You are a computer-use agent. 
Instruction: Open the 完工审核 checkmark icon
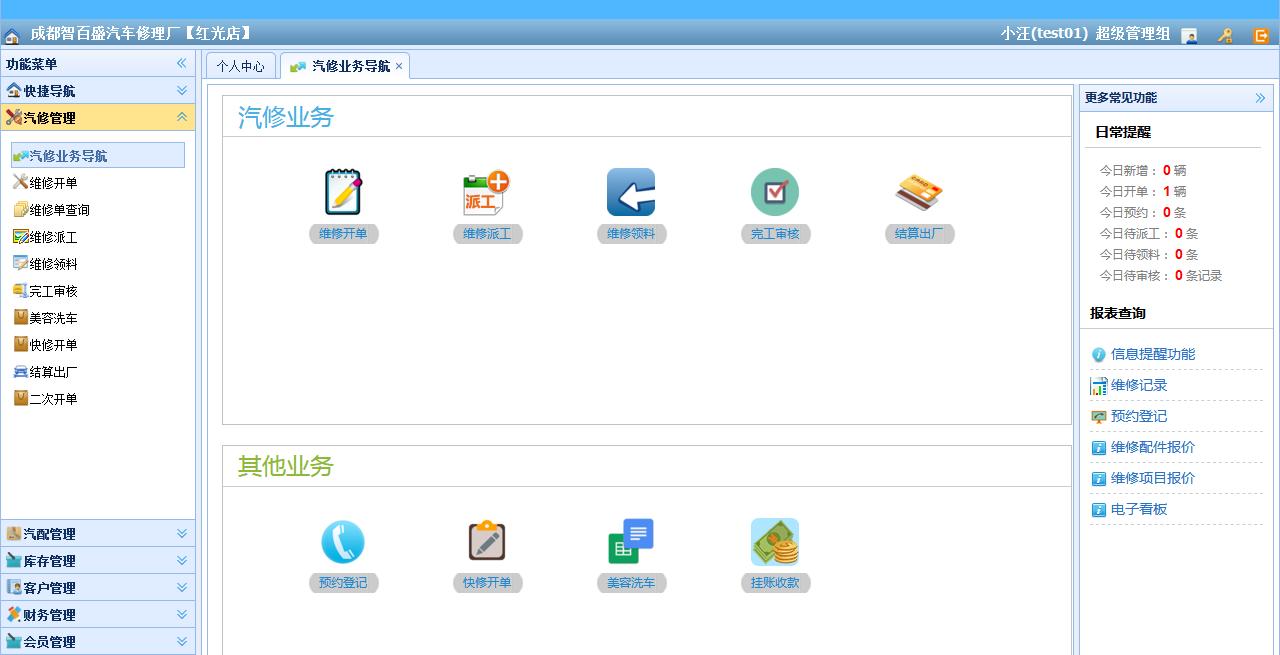[775, 192]
